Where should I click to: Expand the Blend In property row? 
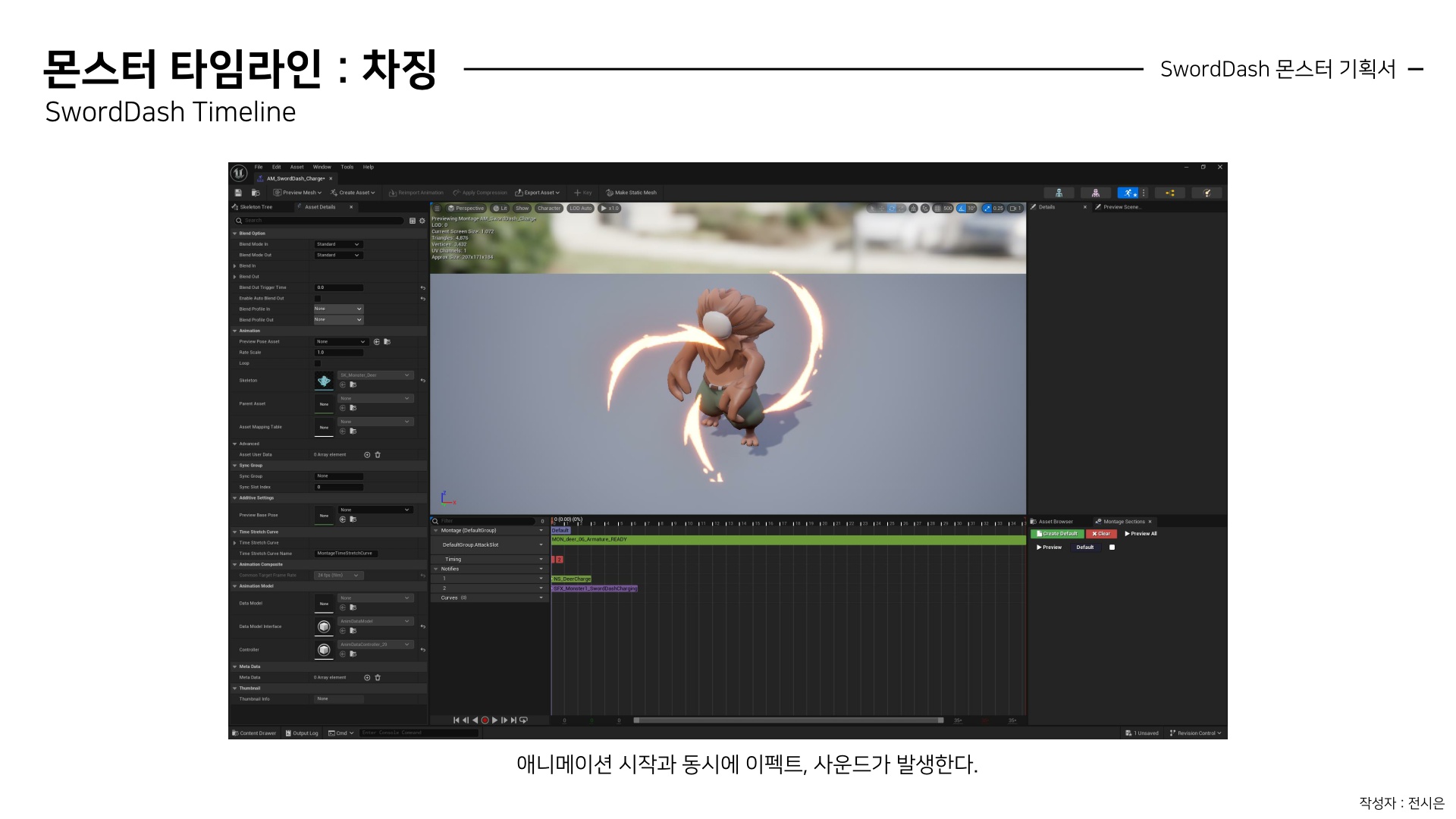pyautogui.click(x=235, y=266)
